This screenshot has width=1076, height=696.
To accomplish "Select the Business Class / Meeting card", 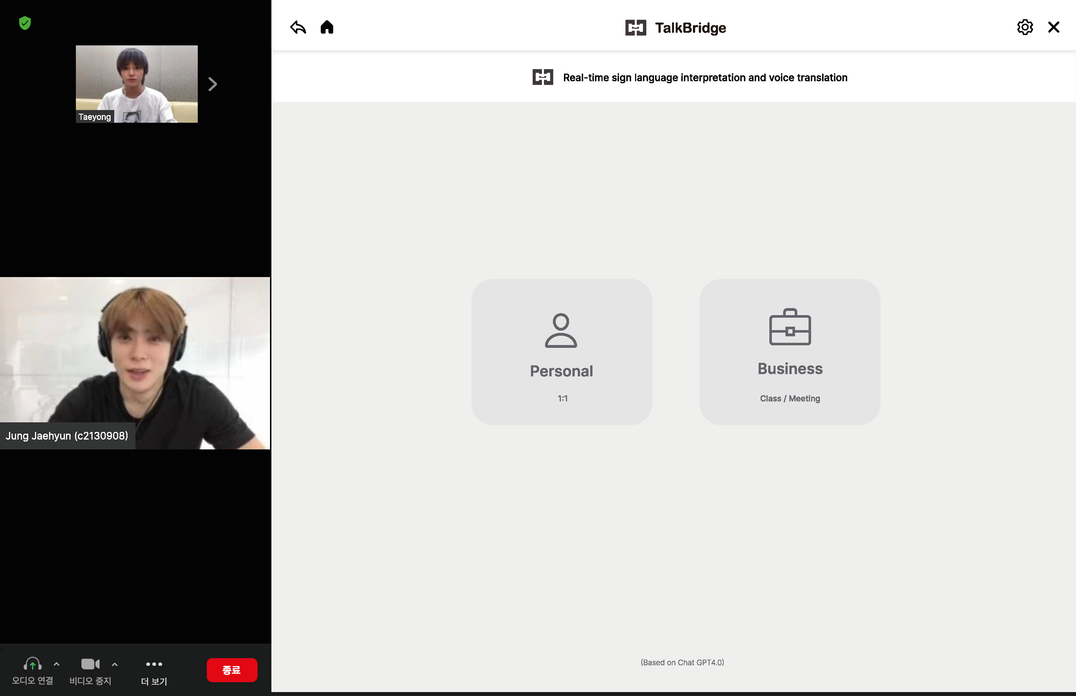I will (x=790, y=351).
